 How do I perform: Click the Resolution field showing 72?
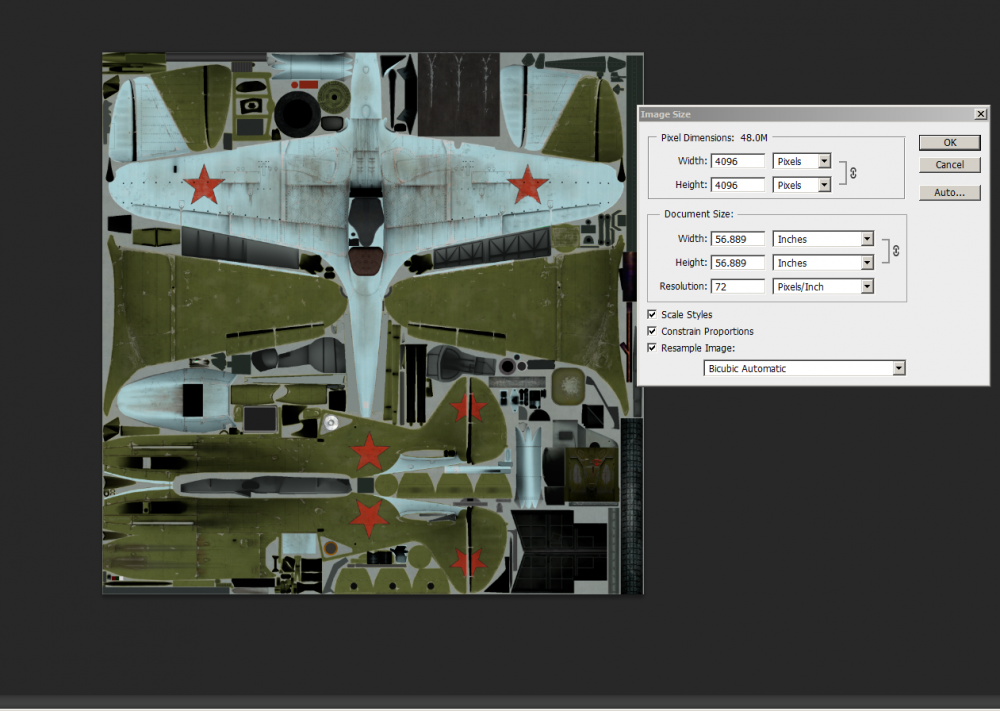click(738, 287)
